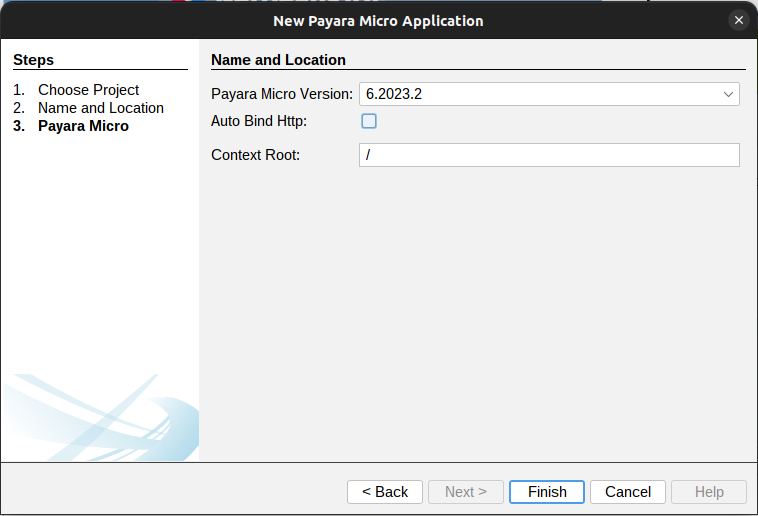This screenshot has width=758, height=516.
Task: Click the Context Root label
Action: pos(255,155)
